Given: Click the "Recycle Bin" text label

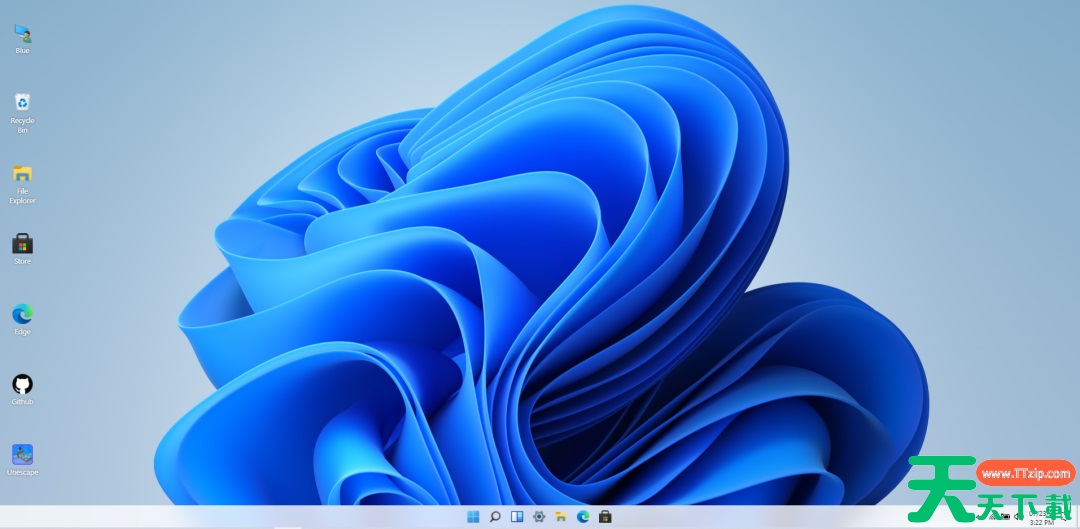Looking at the screenshot, I should 22,125.
